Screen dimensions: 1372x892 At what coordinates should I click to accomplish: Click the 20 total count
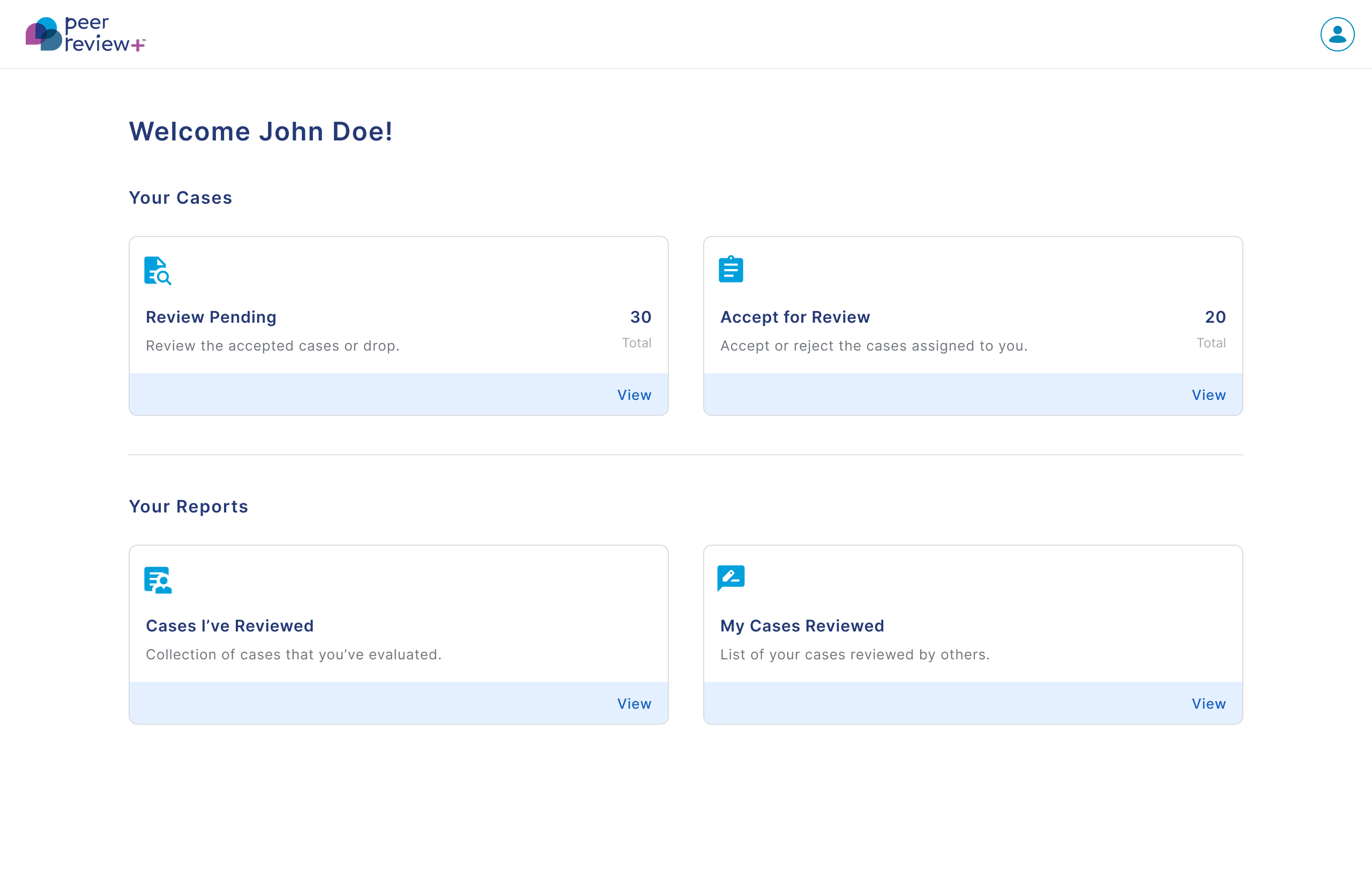(x=1214, y=317)
